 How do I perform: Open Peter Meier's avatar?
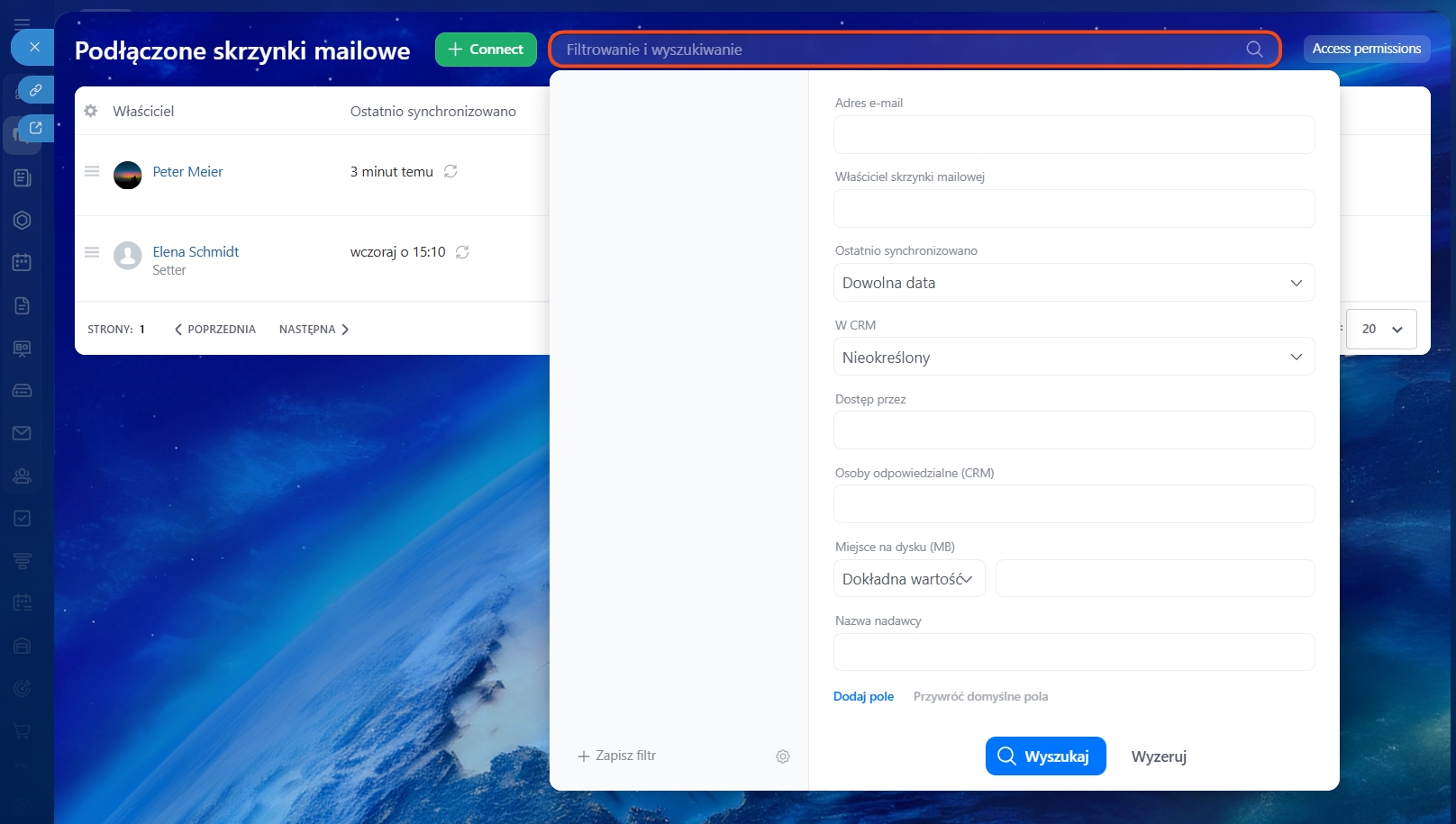point(128,175)
